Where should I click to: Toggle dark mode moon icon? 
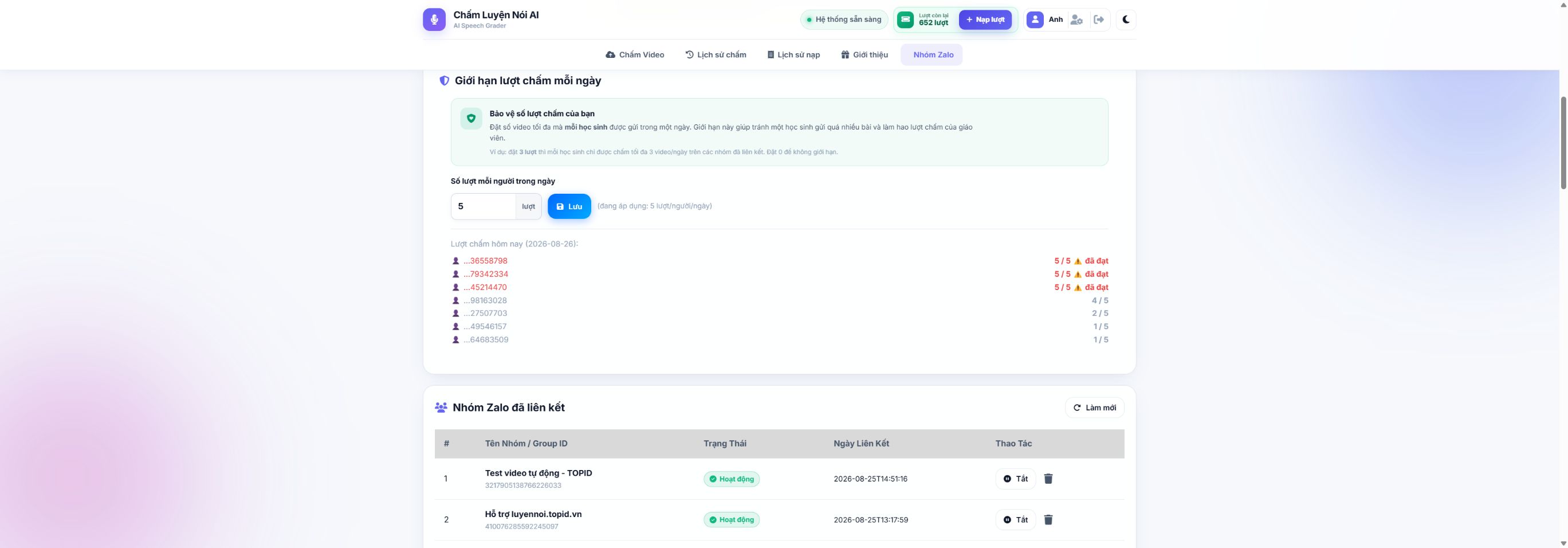(x=1126, y=19)
